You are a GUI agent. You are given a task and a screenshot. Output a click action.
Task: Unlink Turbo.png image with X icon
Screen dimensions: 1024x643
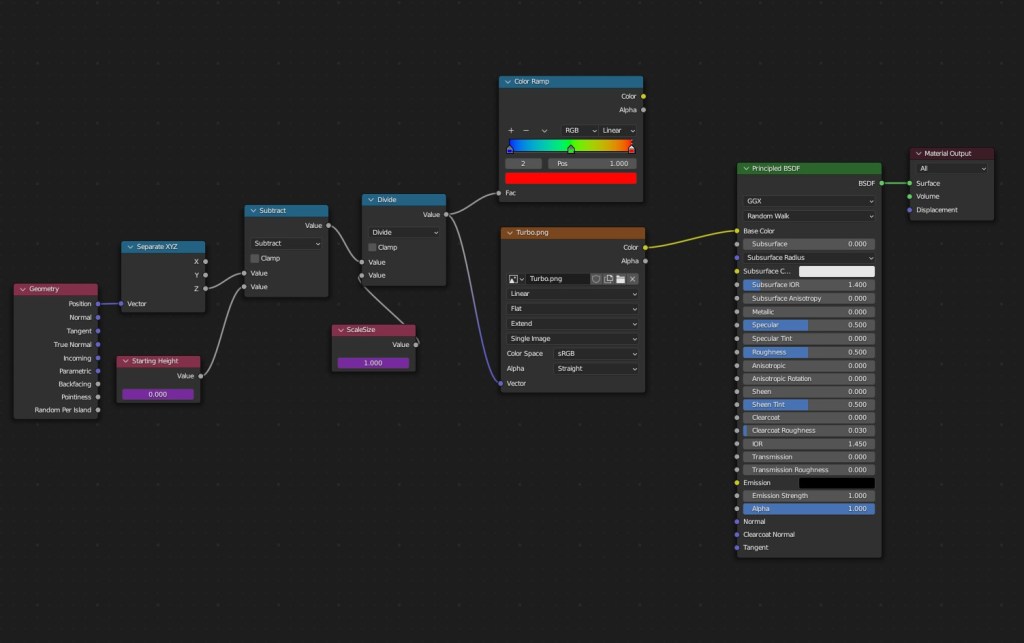click(632, 279)
